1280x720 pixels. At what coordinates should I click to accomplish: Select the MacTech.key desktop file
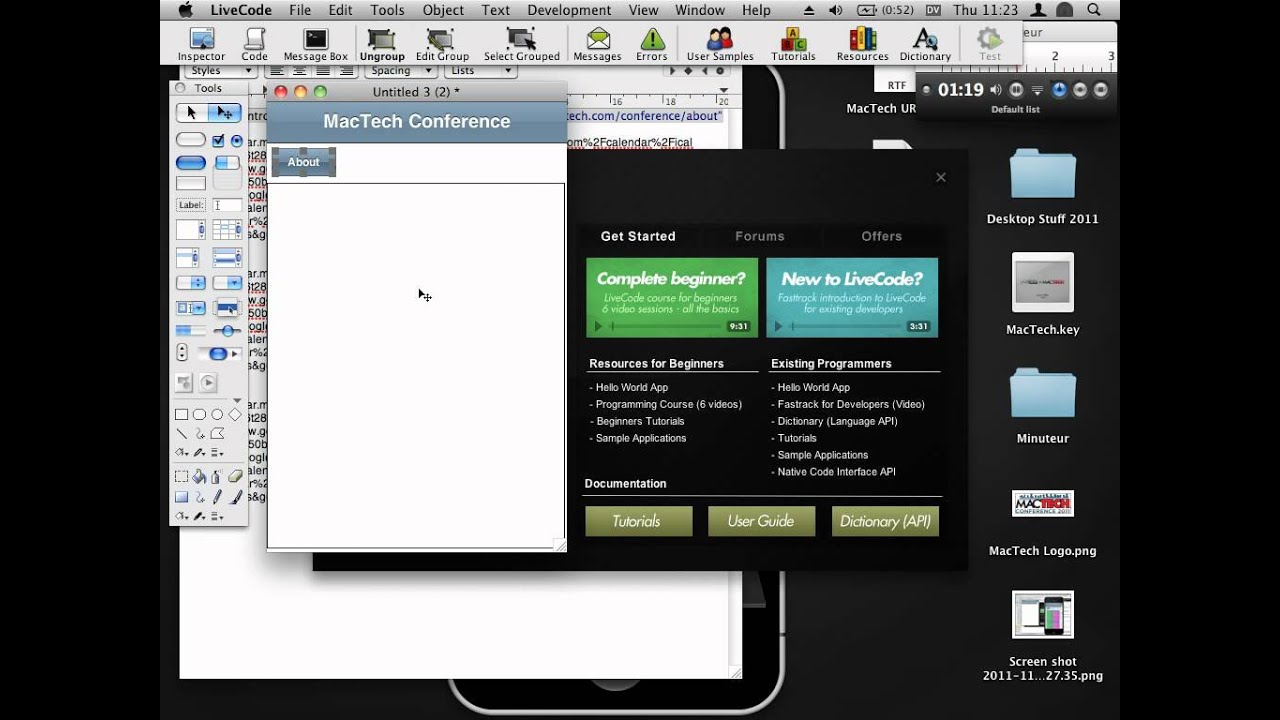click(x=1042, y=294)
